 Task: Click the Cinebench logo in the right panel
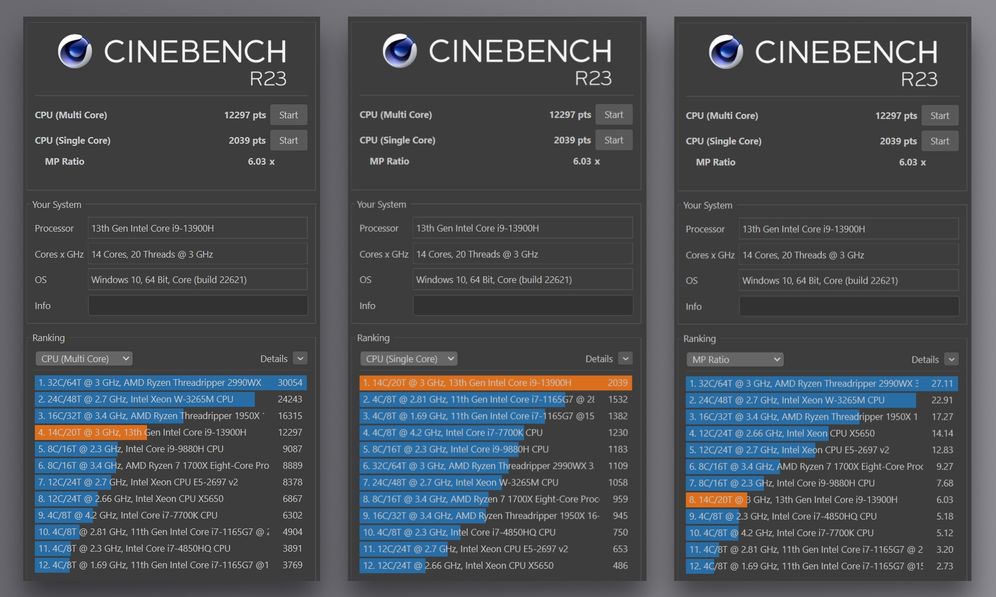click(726, 52)
